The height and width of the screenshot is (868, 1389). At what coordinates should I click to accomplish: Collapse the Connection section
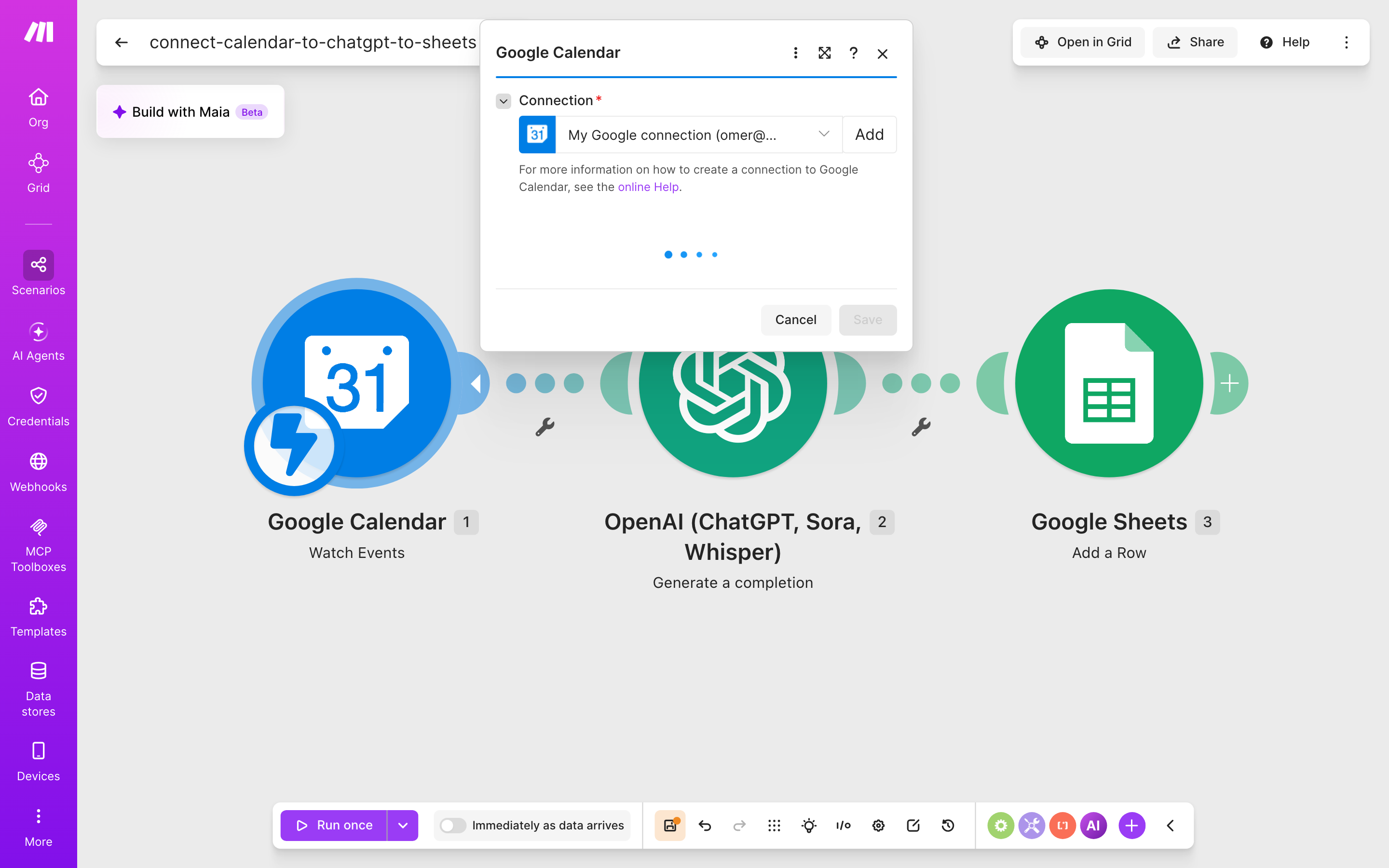504,101
